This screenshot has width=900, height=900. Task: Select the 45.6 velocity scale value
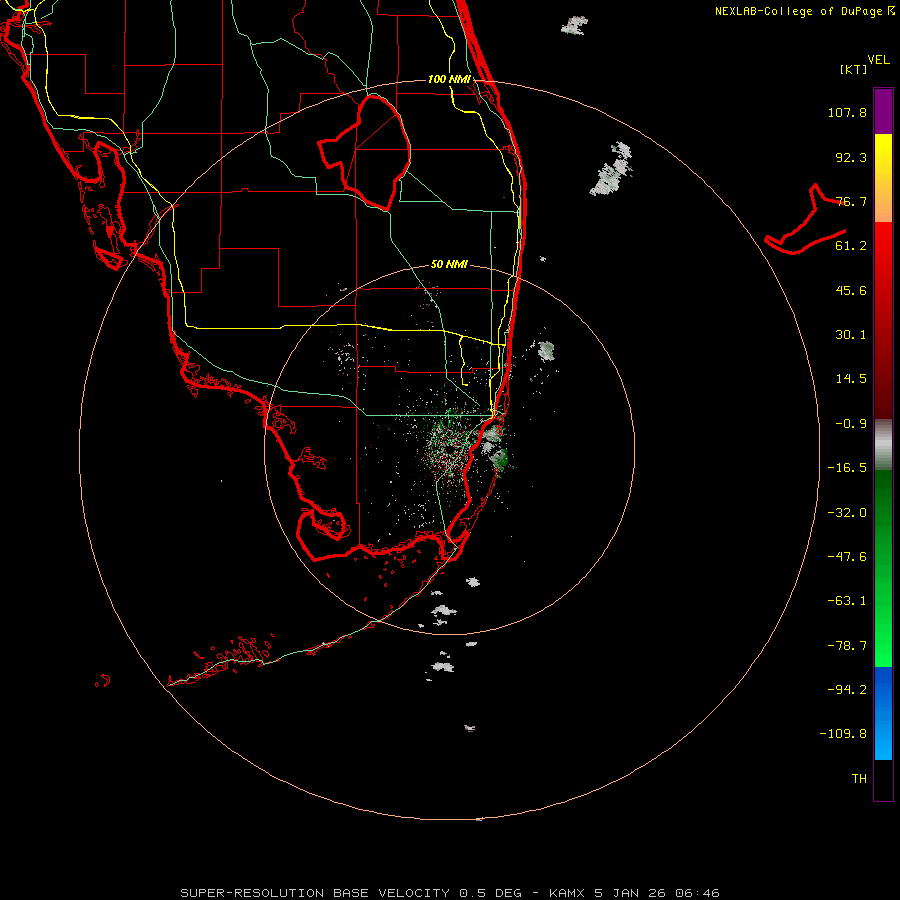coord(851,290)
